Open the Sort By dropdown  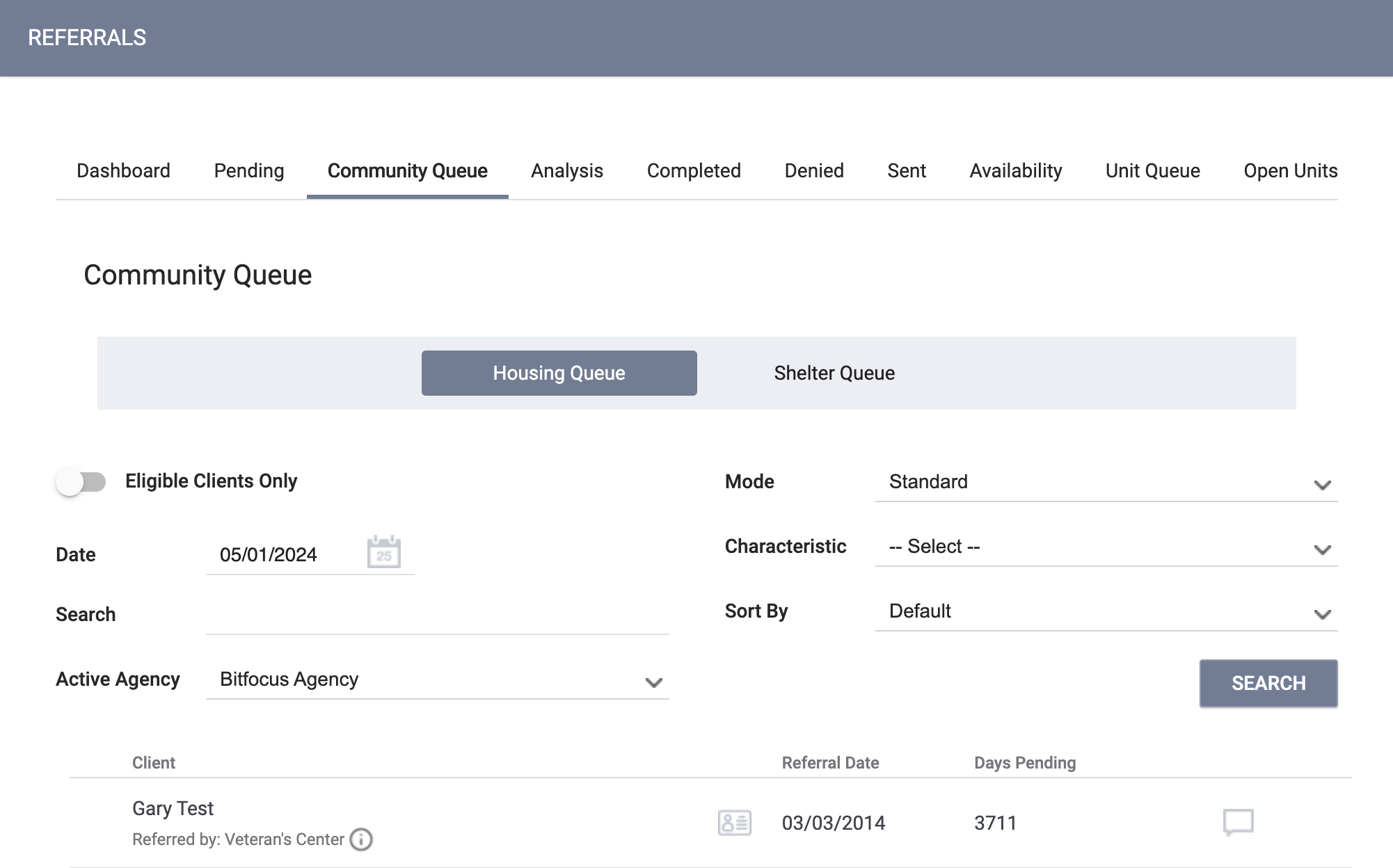(1105, 611)
